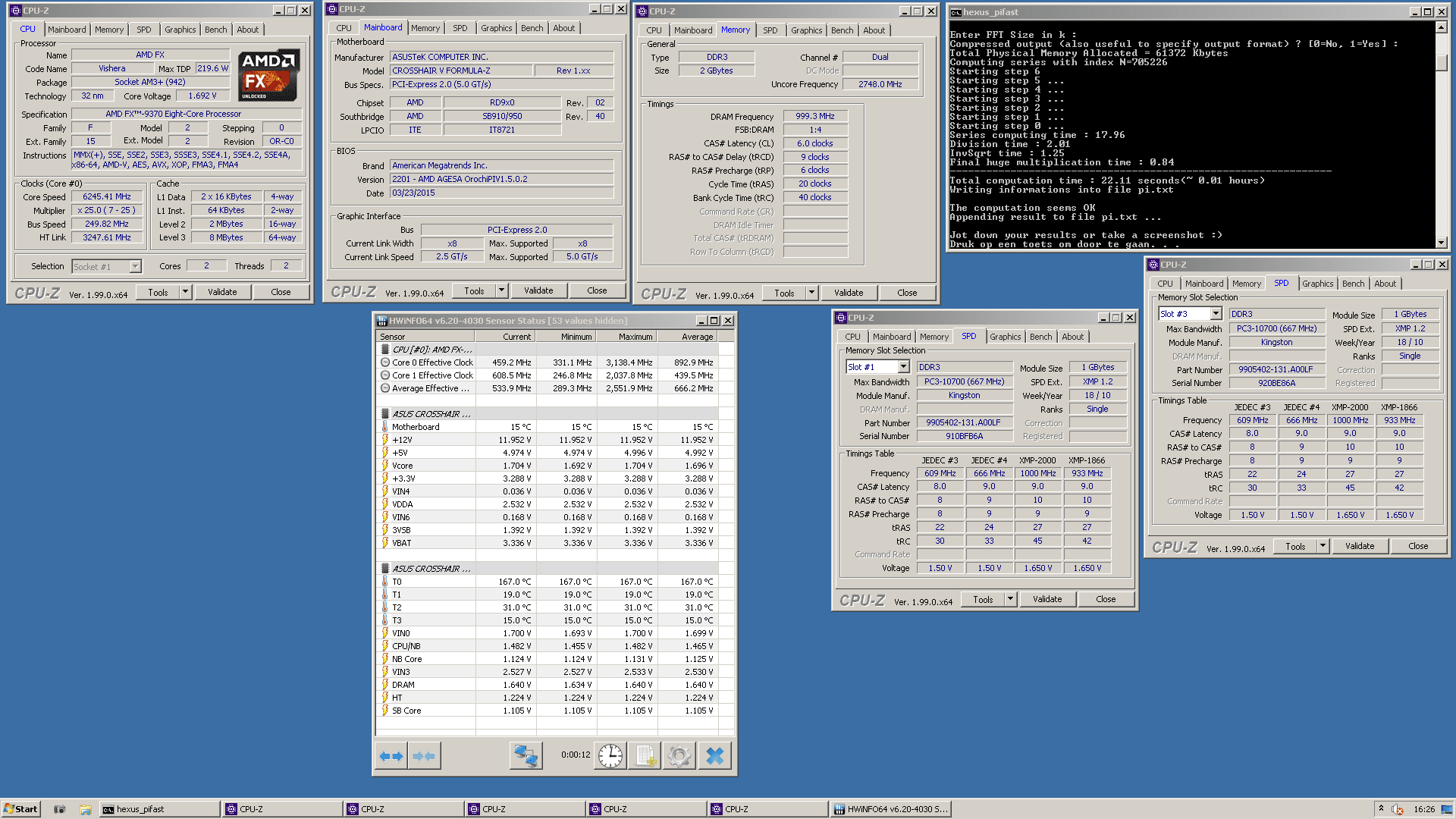Click Tools button in Slot #1 SPD window
The image size is (1456, 819).
tap(983, 599)
